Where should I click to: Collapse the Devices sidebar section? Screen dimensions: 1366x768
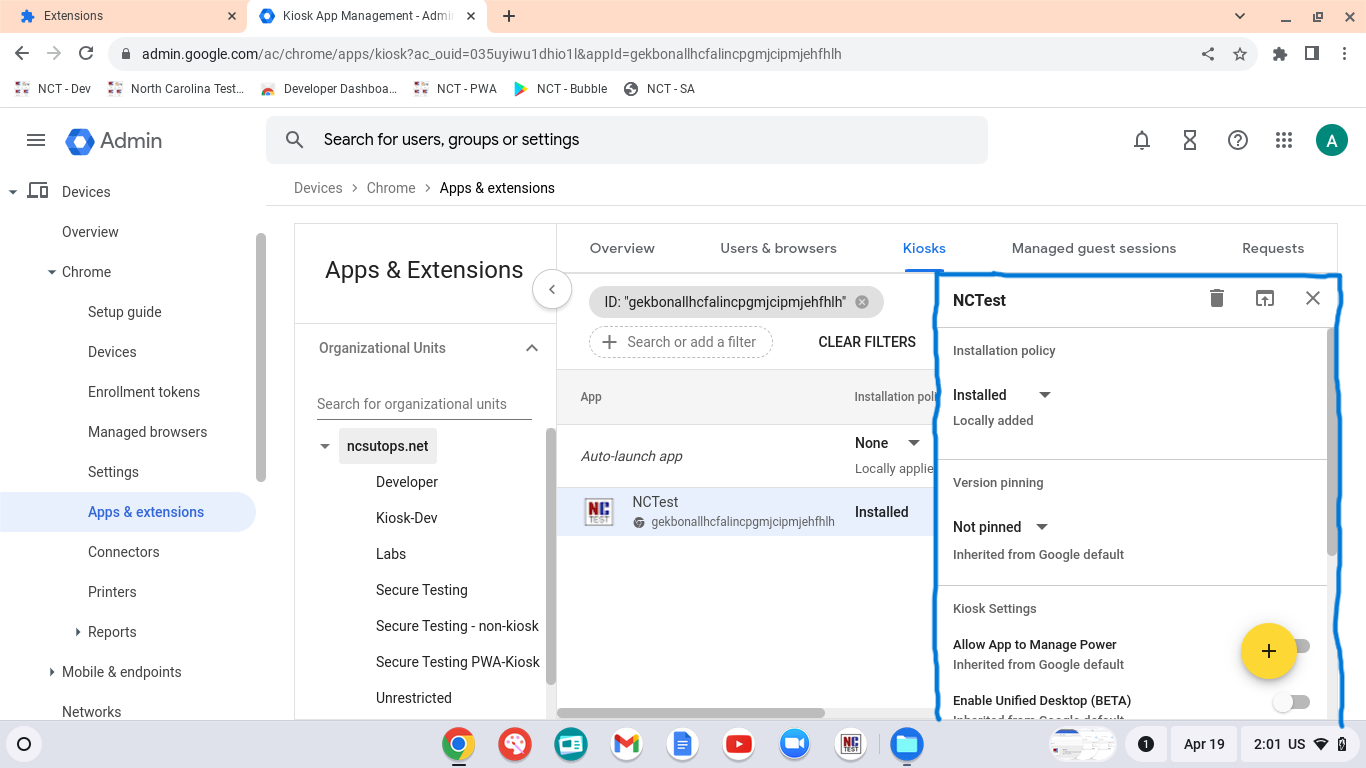point(13,192)
